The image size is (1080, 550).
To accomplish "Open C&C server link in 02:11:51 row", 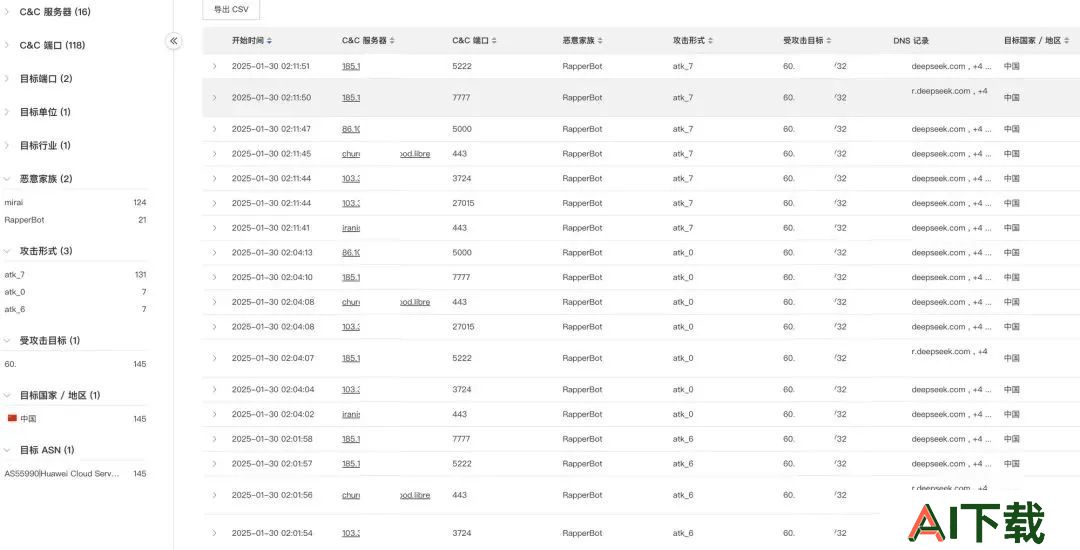I will [351, 66].
